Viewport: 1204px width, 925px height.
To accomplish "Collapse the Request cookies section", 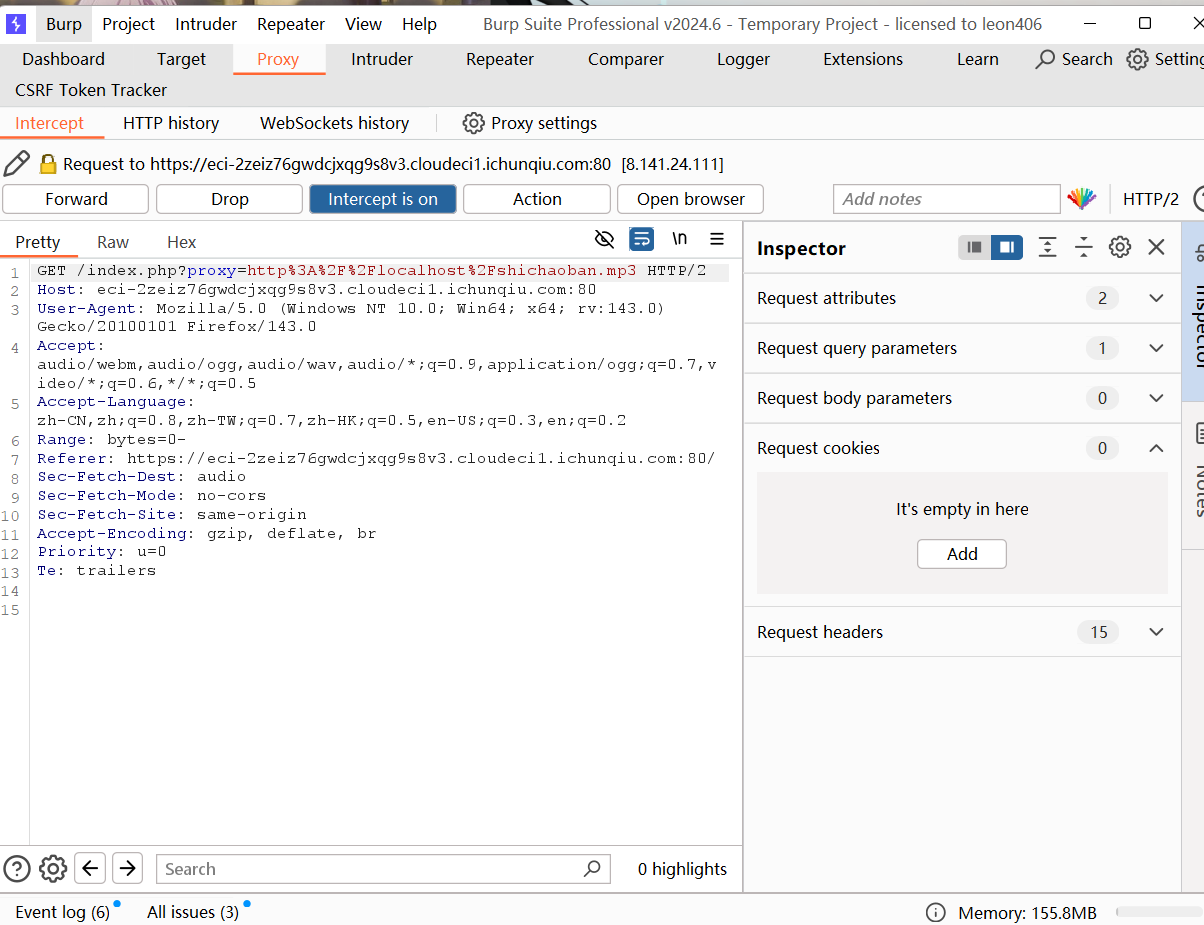I will pyautogui.click(x=1156, y=448).
